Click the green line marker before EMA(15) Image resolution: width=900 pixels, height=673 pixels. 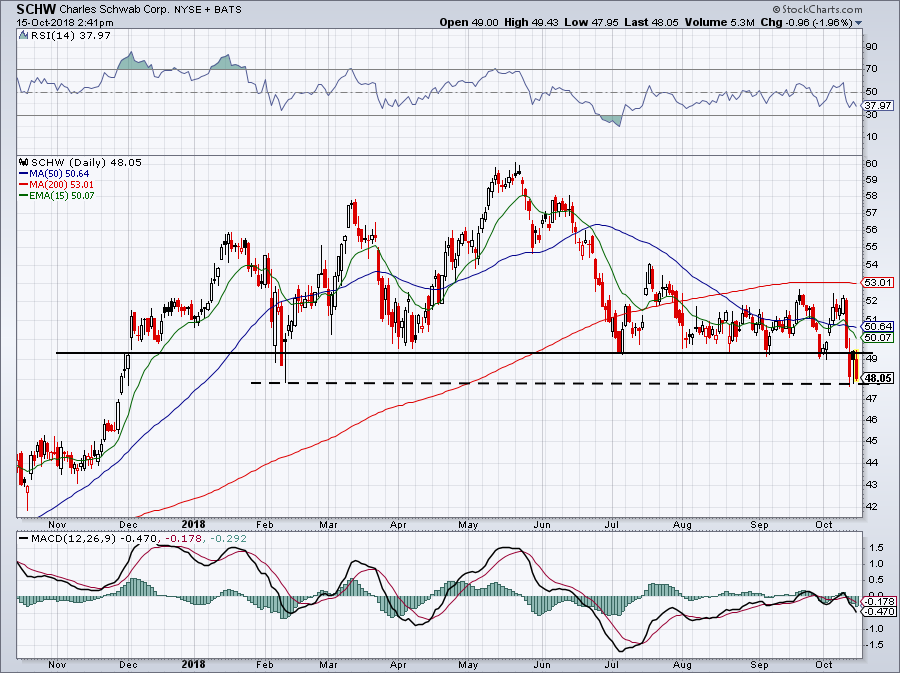[24, 196]
